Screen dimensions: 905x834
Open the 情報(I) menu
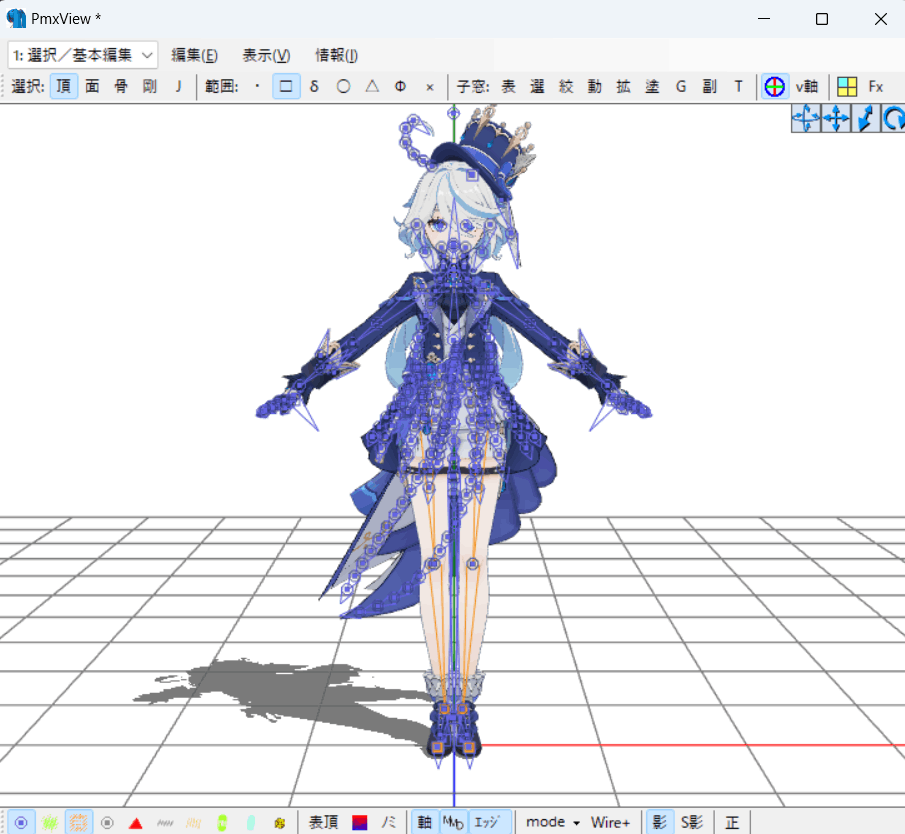coord(336,55)
